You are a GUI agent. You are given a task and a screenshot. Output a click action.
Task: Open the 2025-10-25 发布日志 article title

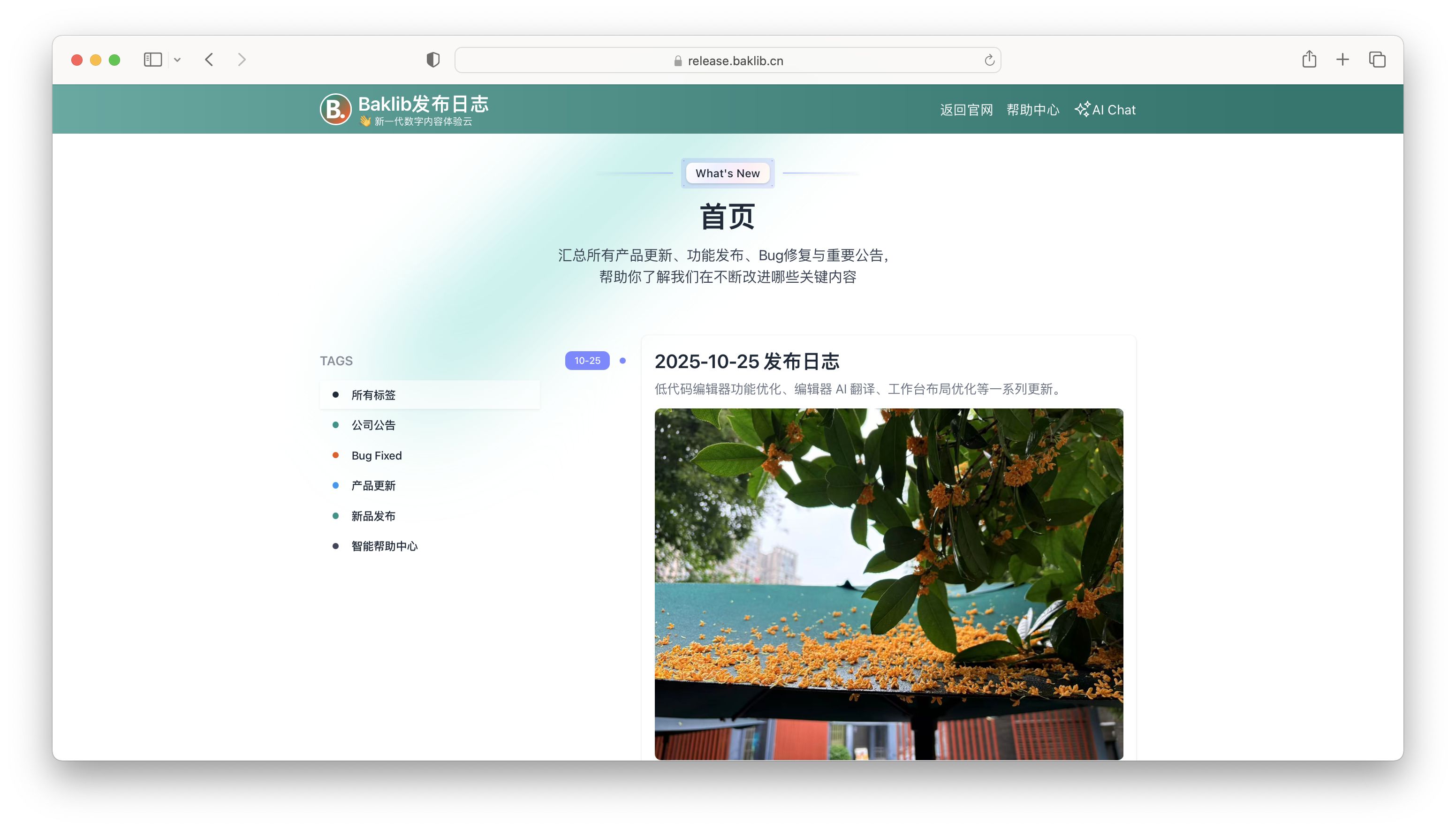[x=746, y=361]
